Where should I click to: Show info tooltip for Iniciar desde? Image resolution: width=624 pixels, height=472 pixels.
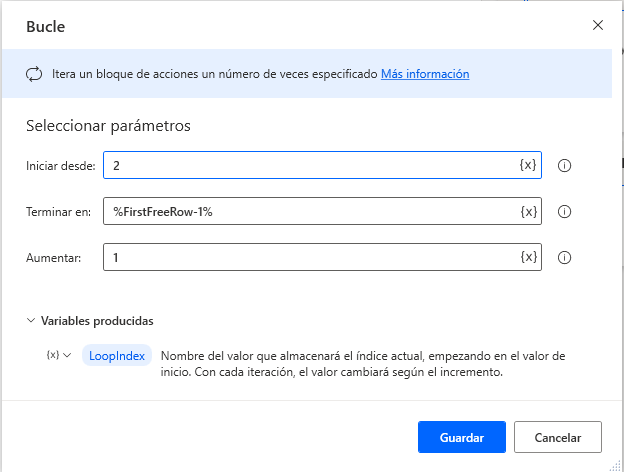(564, 165)
